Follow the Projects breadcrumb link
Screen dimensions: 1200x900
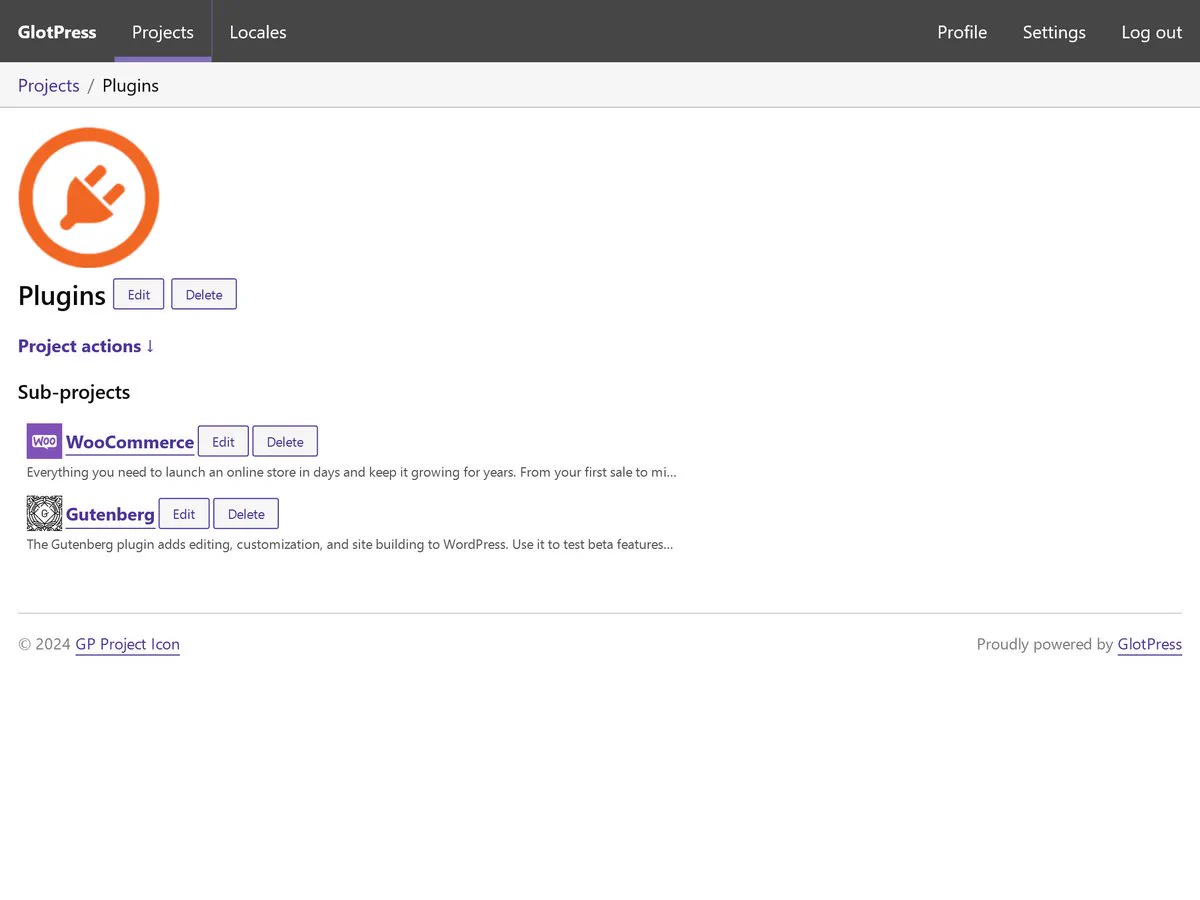coord(49,86)
